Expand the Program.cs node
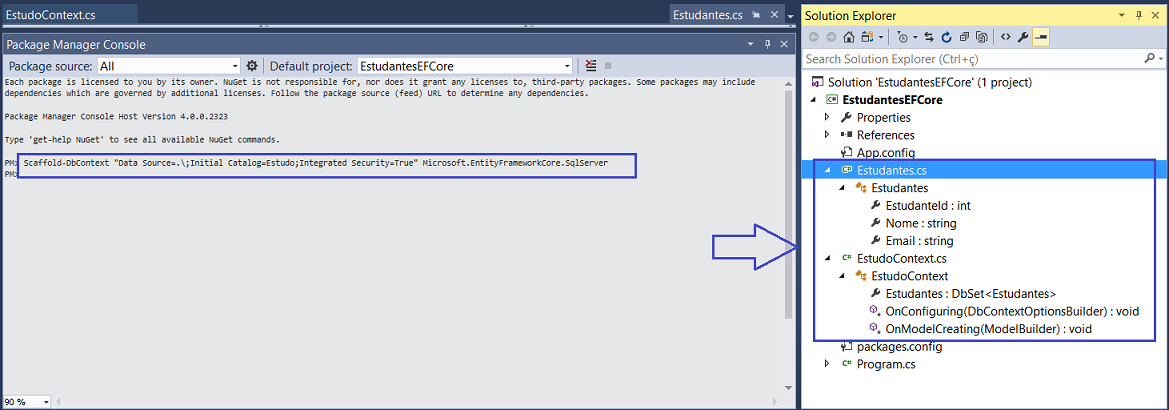The width and height of the screenshot is (1169, 410). coord(827,364)
